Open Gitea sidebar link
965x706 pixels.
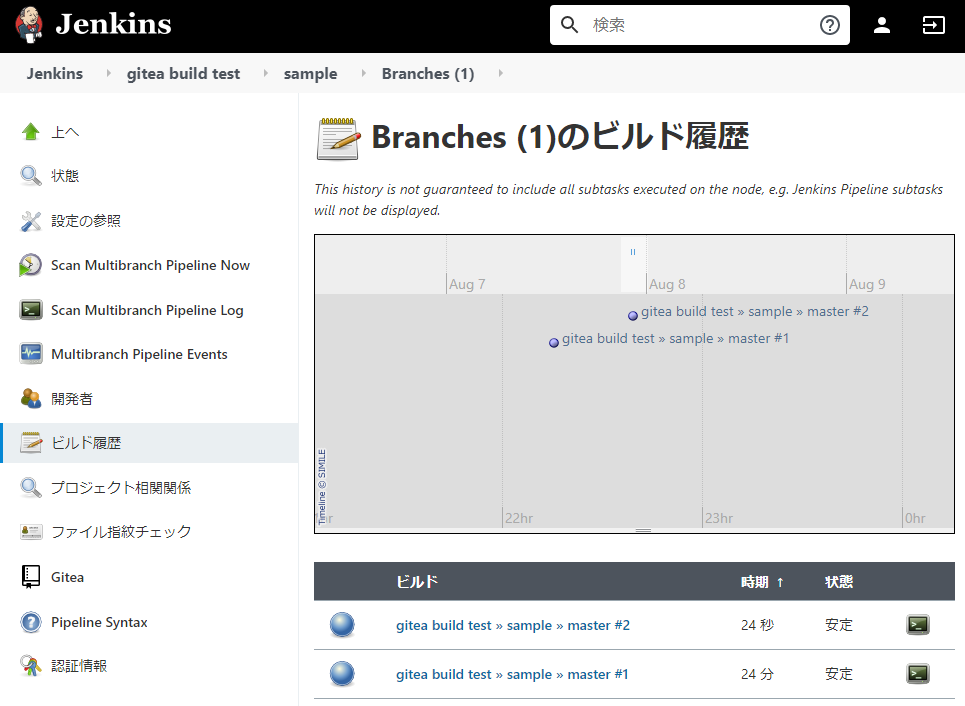pyautogui.click(x=67, y=577)
